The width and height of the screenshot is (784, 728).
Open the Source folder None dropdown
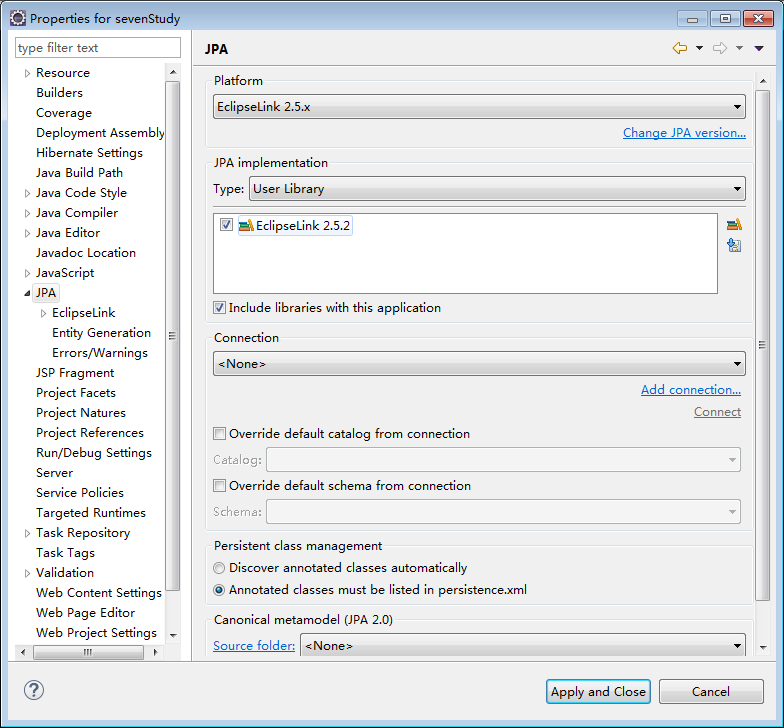coord(522,645)
